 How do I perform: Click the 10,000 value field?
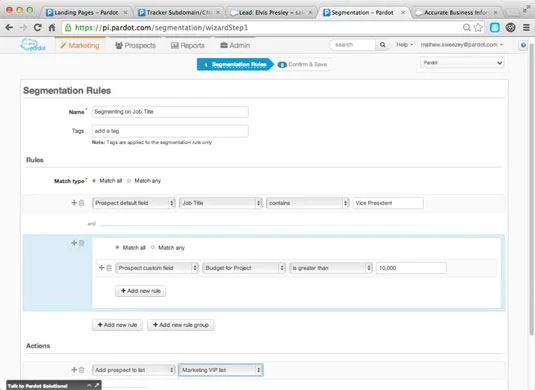pos(411,268)
